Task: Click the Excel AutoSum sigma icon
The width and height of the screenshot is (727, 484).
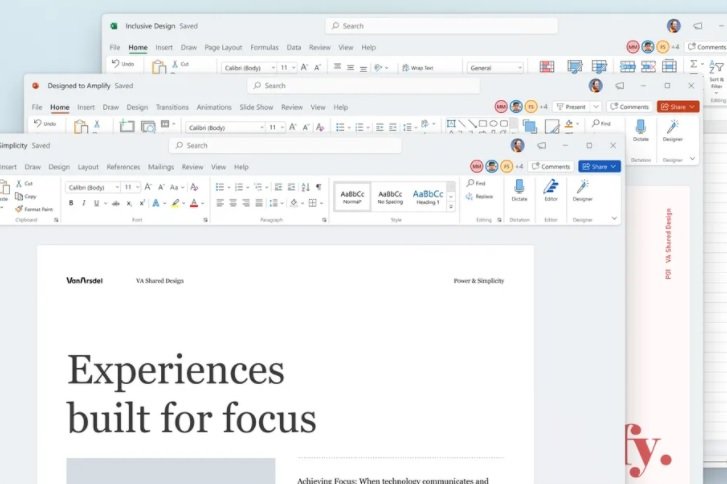Action: (x=694, y=64)
